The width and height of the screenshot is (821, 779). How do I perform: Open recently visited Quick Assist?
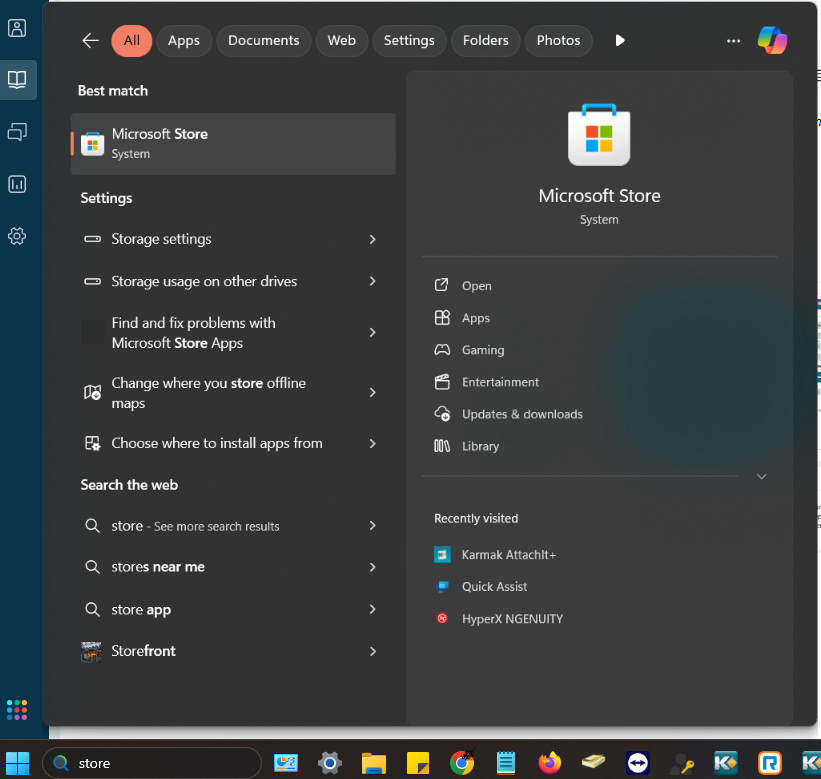pos(494,587)
